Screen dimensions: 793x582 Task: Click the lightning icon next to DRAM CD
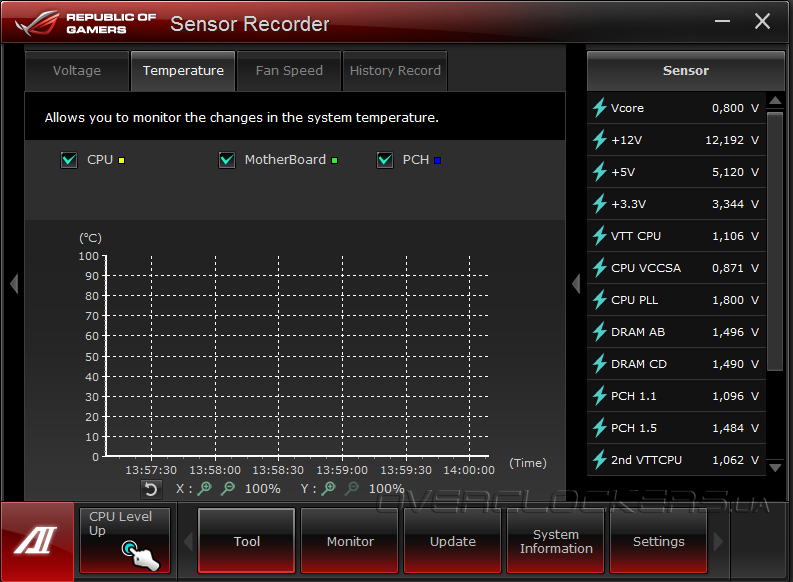tap(600, 364)
